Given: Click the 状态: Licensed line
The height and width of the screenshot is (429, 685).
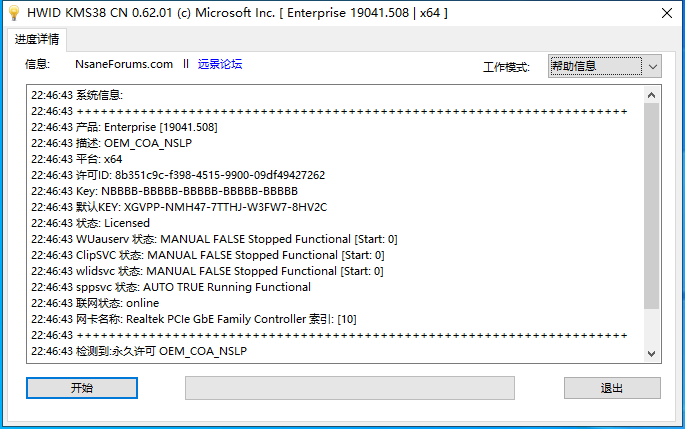Looking at the screenshot, I should click(90, 223).
